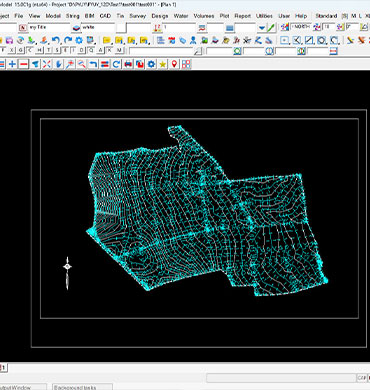Click the undo arrow icon
The image size is (370, 390).
coord(56,40)
